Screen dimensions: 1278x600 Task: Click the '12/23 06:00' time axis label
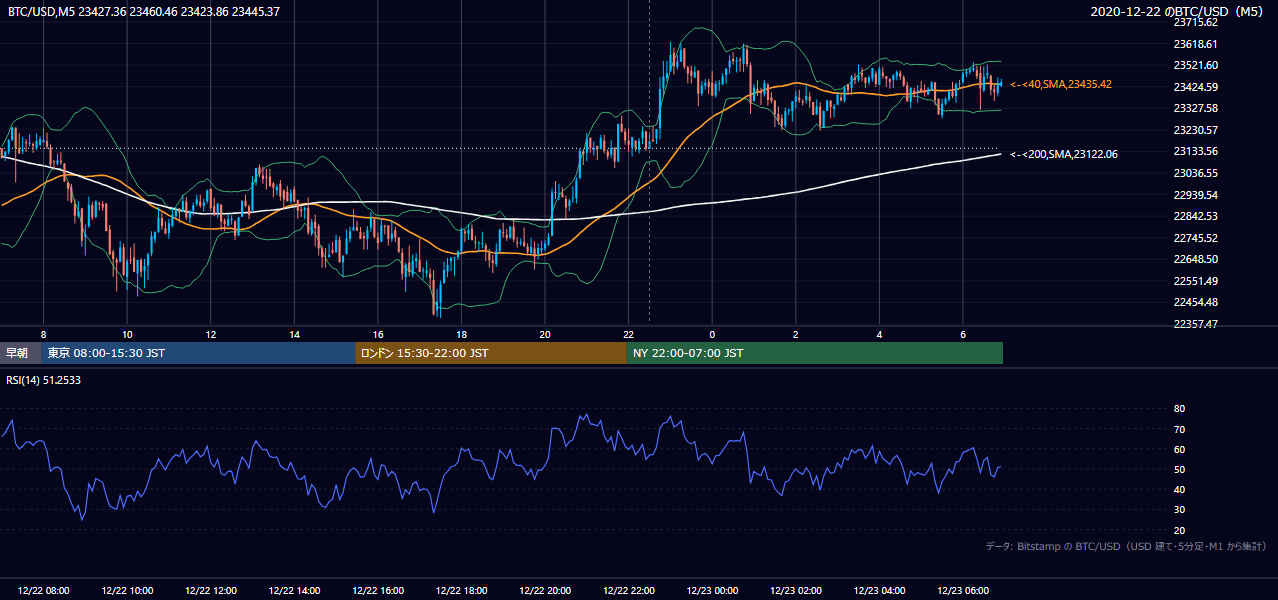tap(963, 591)
